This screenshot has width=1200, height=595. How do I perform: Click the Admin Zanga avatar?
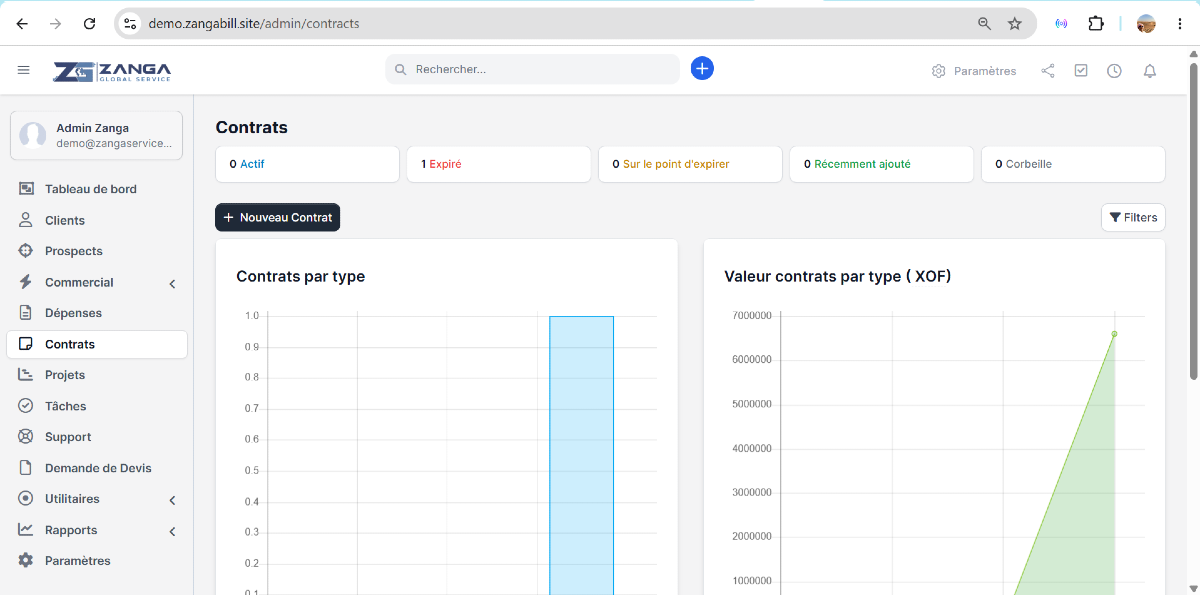coord(33,135)
